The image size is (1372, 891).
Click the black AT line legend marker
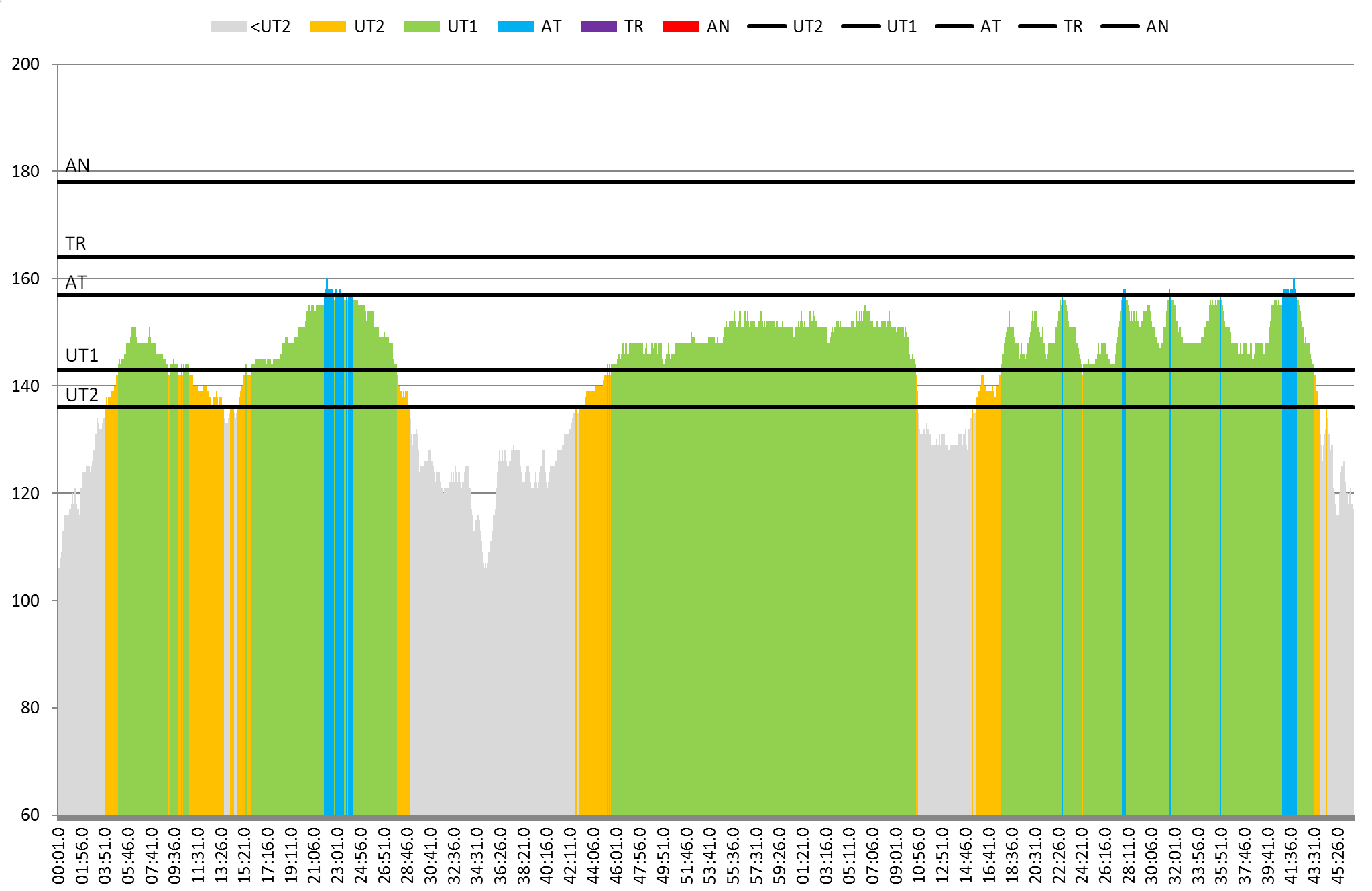tap(954, 27)
